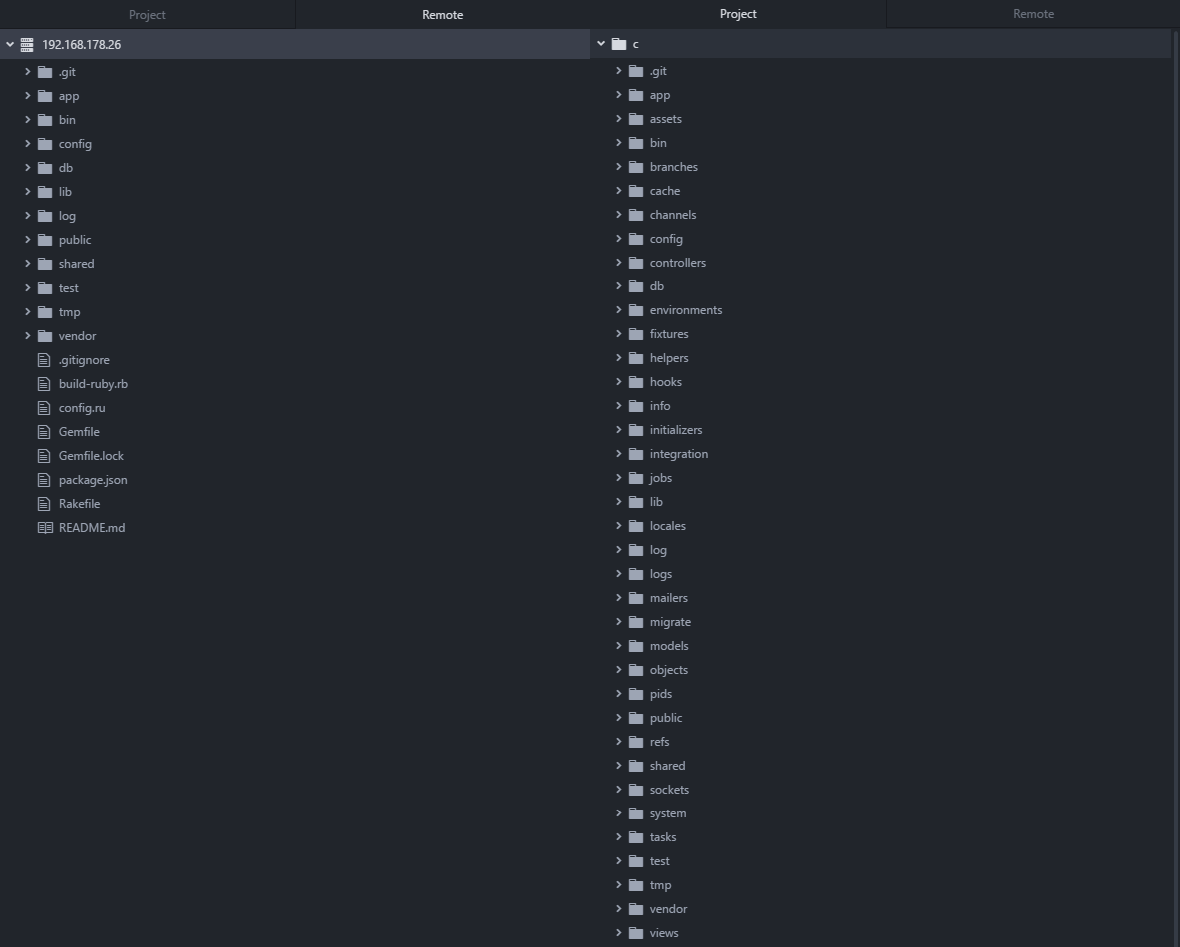Select the Gemfile.lock entry

click(x=90, y=455)
